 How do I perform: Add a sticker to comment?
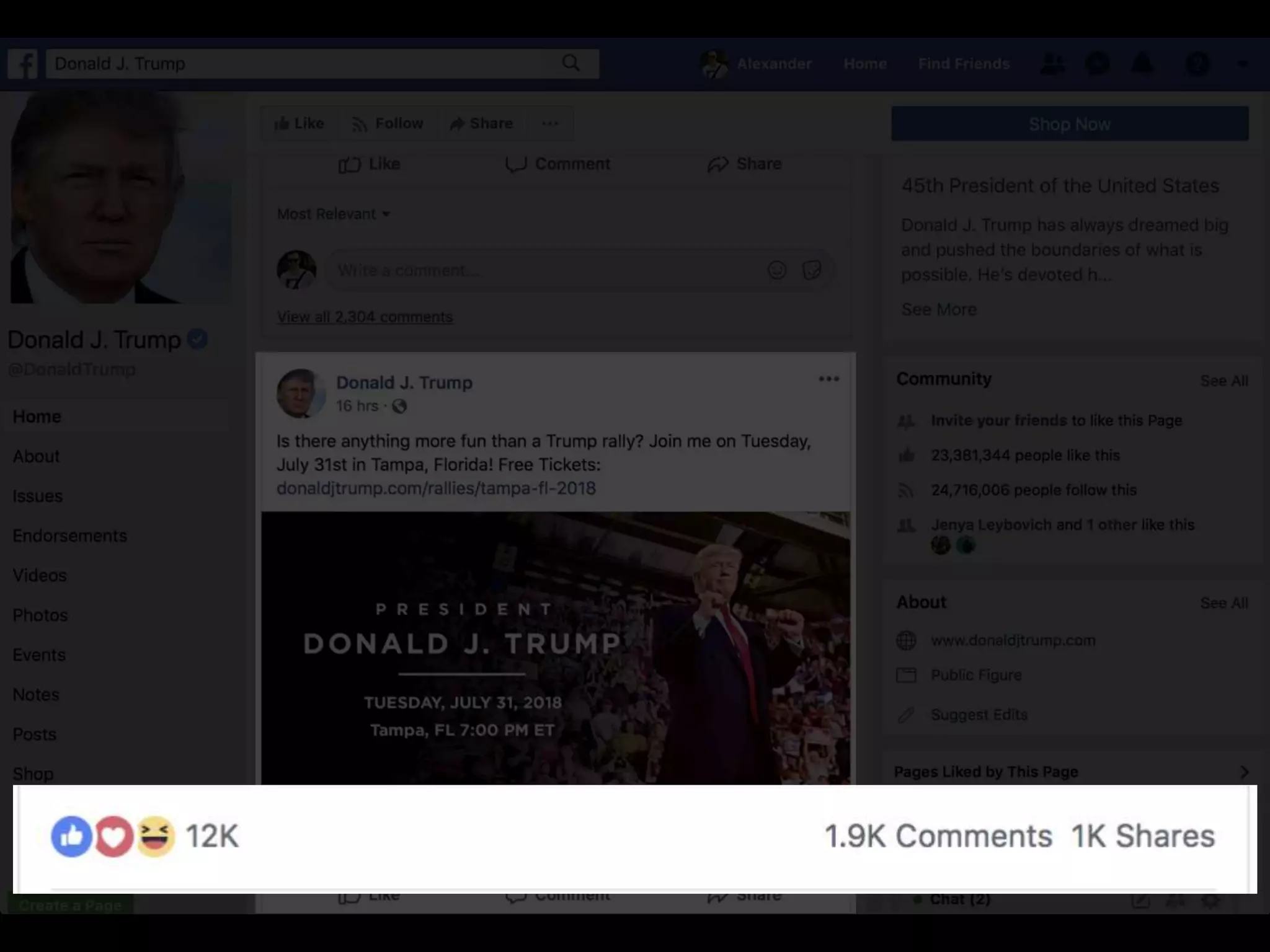pyautogui.click(x=812, y=270)
